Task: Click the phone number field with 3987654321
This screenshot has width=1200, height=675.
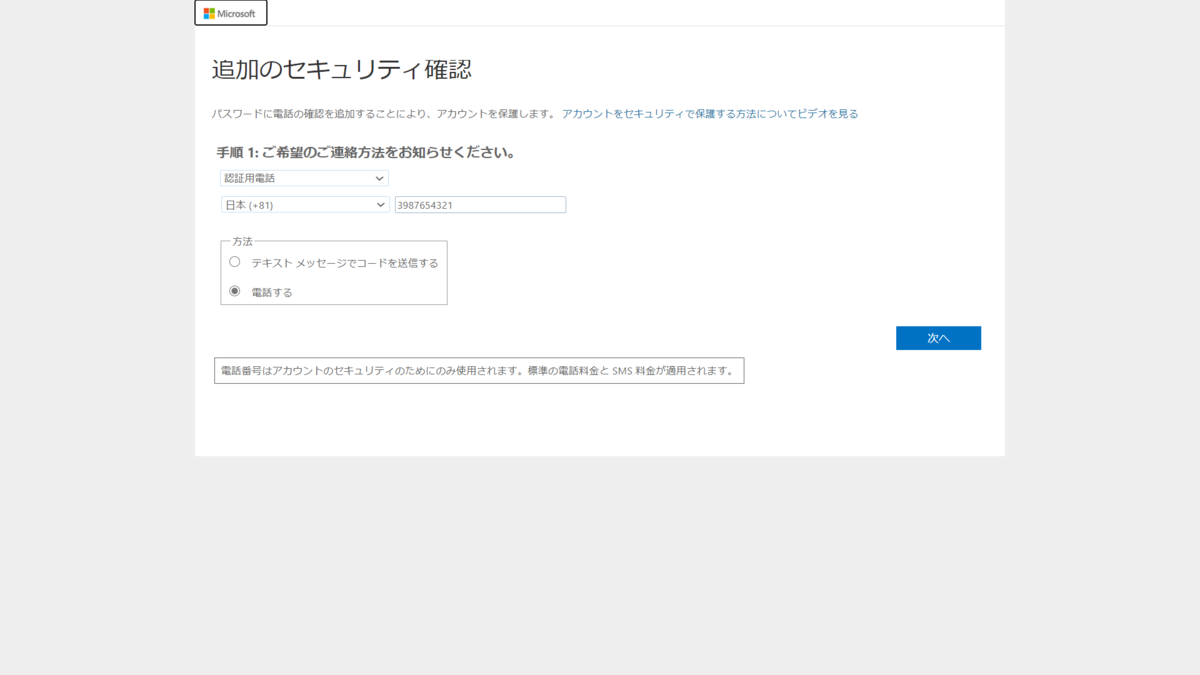Action: point(480,204)
